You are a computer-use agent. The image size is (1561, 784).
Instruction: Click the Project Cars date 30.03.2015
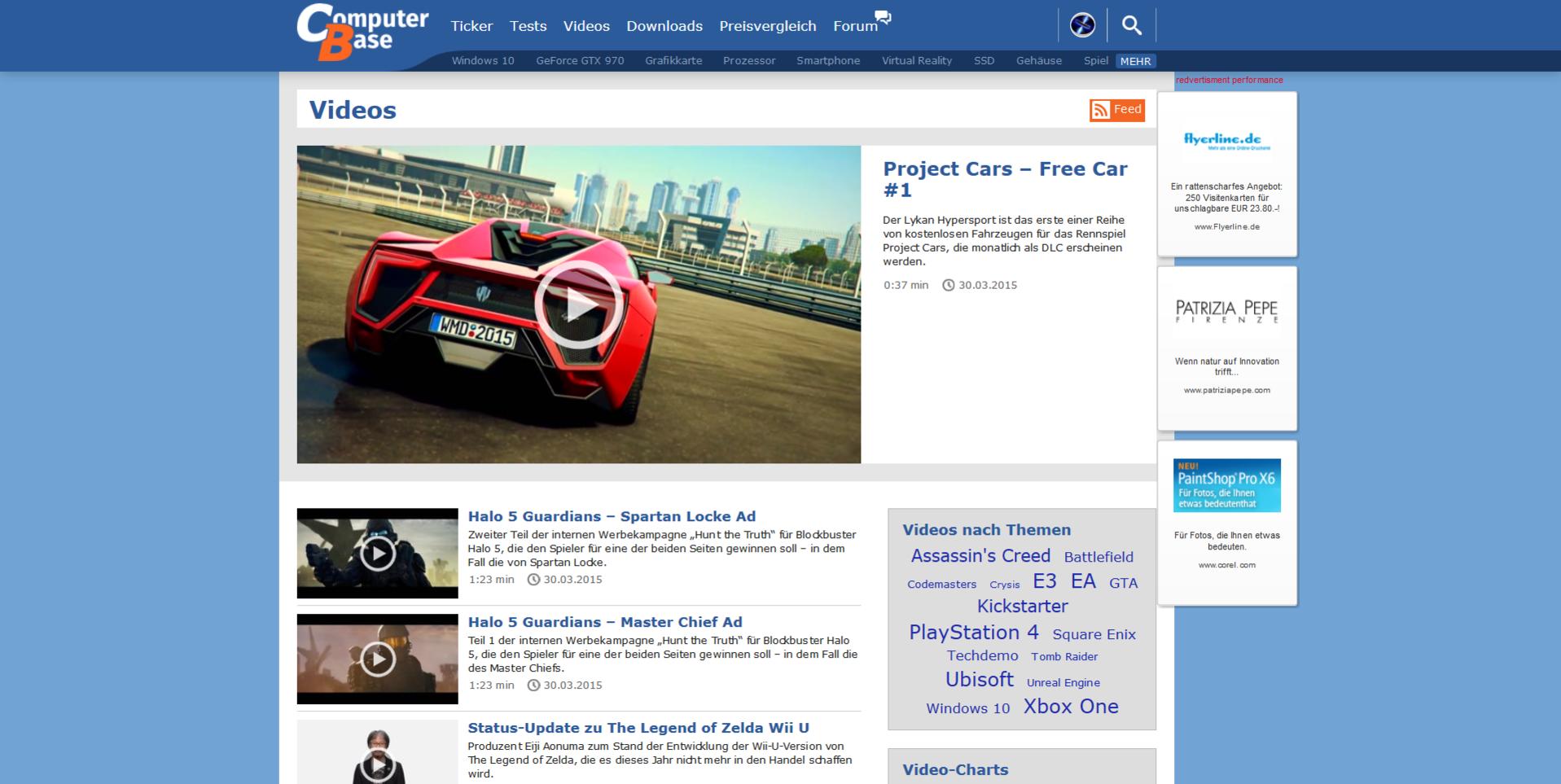click(988, 285)
